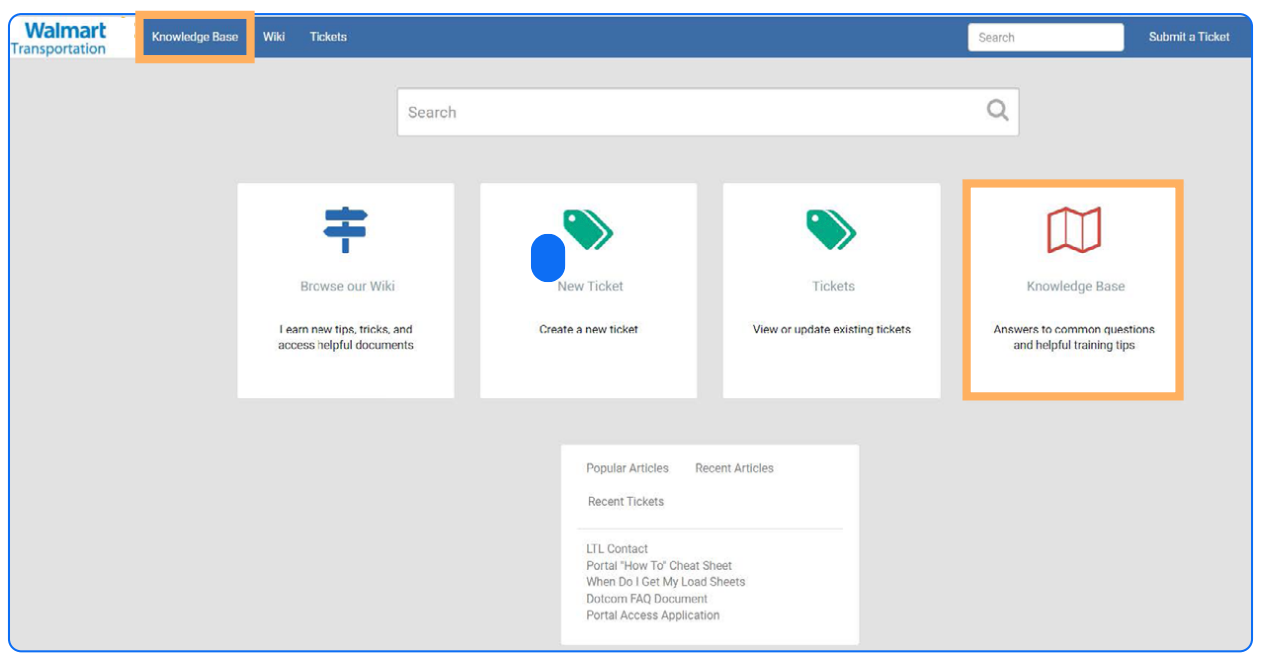Focus the small search field in the header

click(x=1046, y=37)
